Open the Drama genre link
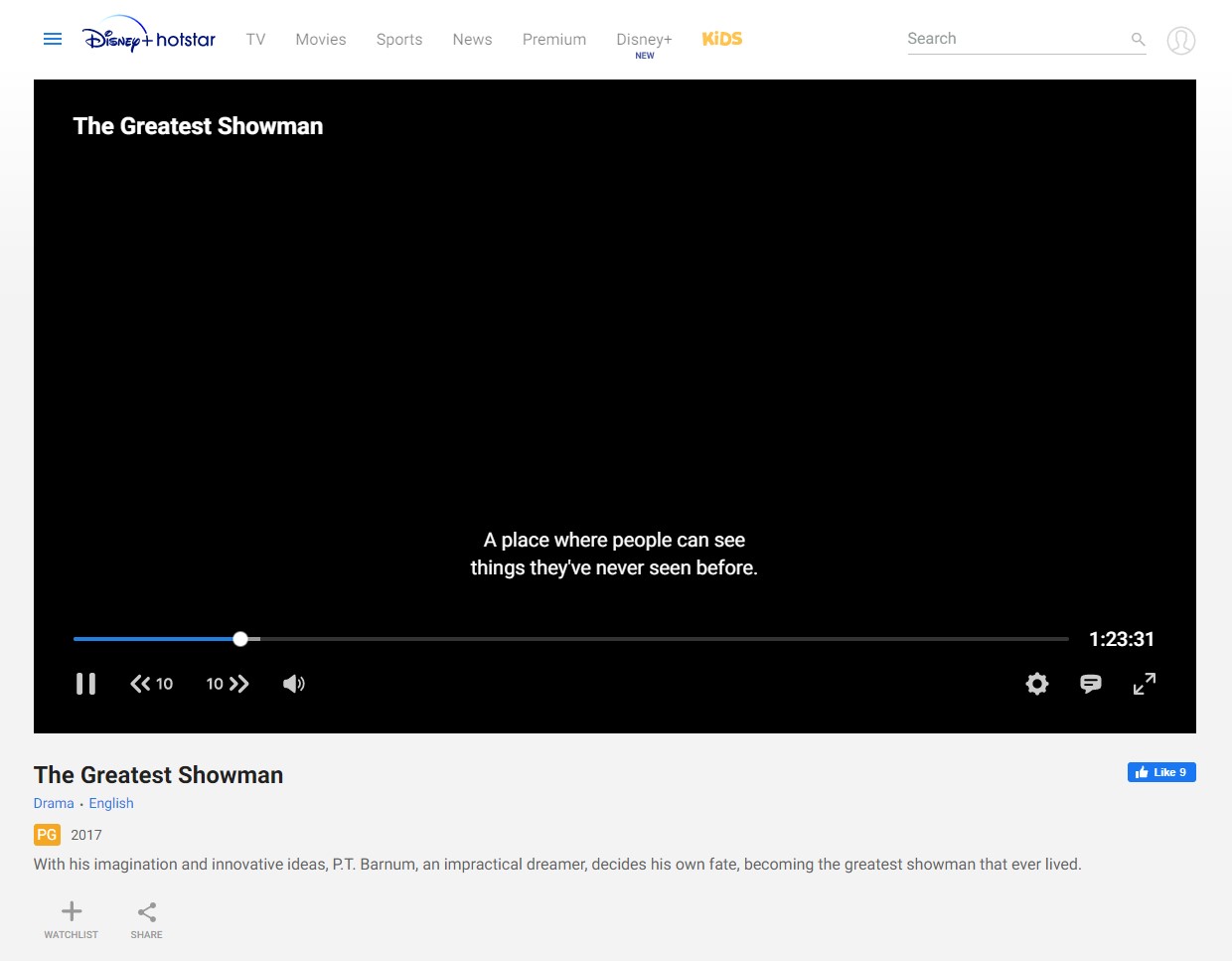The height and width of the screenshot is (961, 1232). pos(54,803)
